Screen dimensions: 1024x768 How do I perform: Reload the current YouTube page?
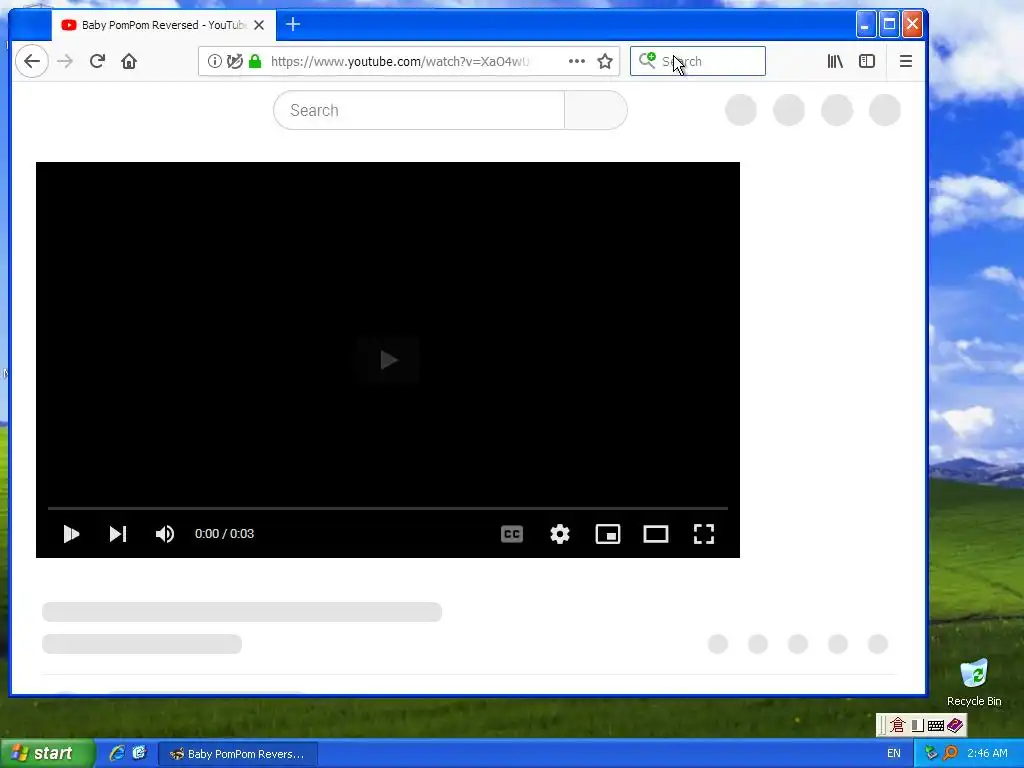tap(97, 61)
